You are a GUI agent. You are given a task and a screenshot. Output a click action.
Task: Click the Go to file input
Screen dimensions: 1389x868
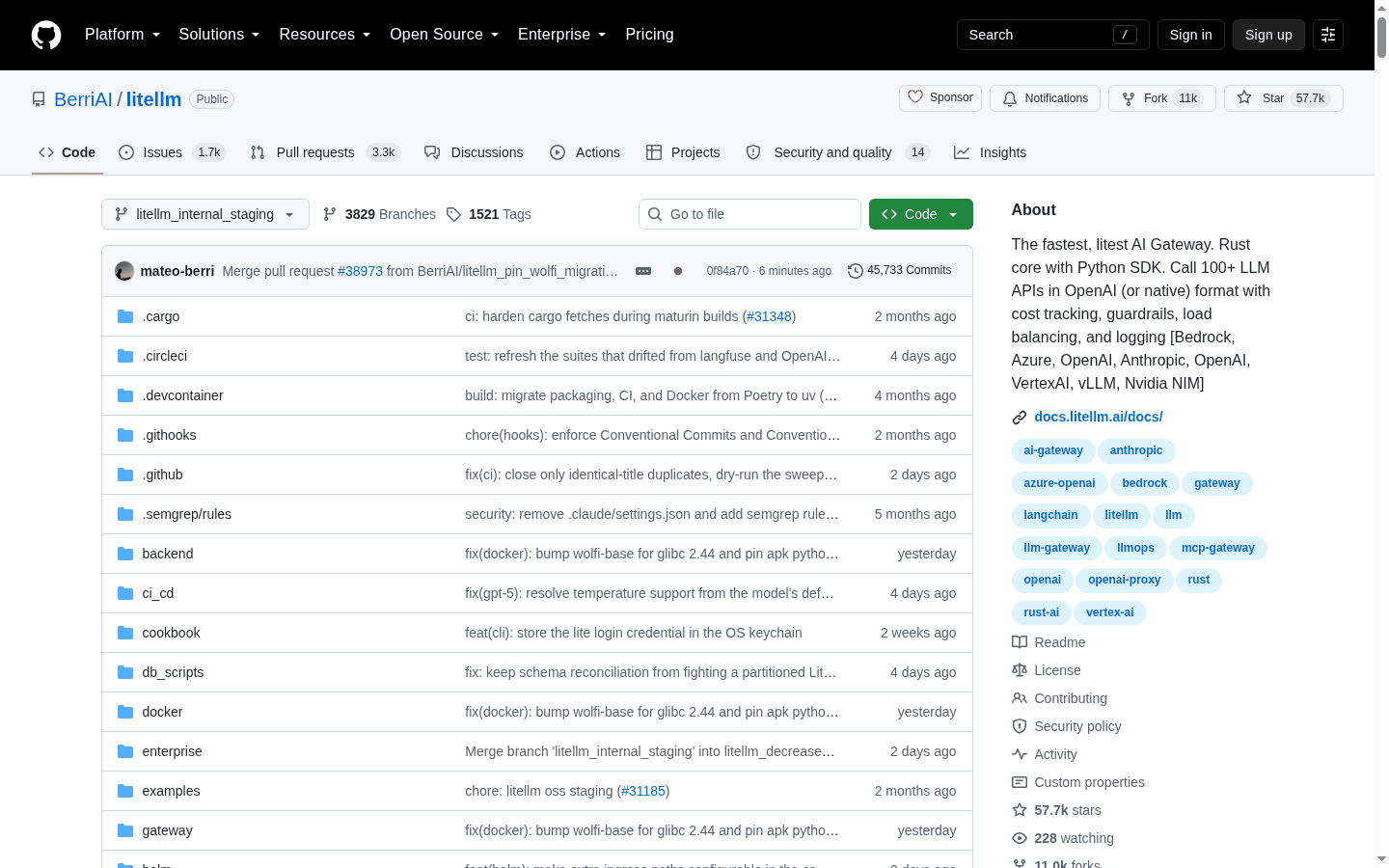point(749,214)
